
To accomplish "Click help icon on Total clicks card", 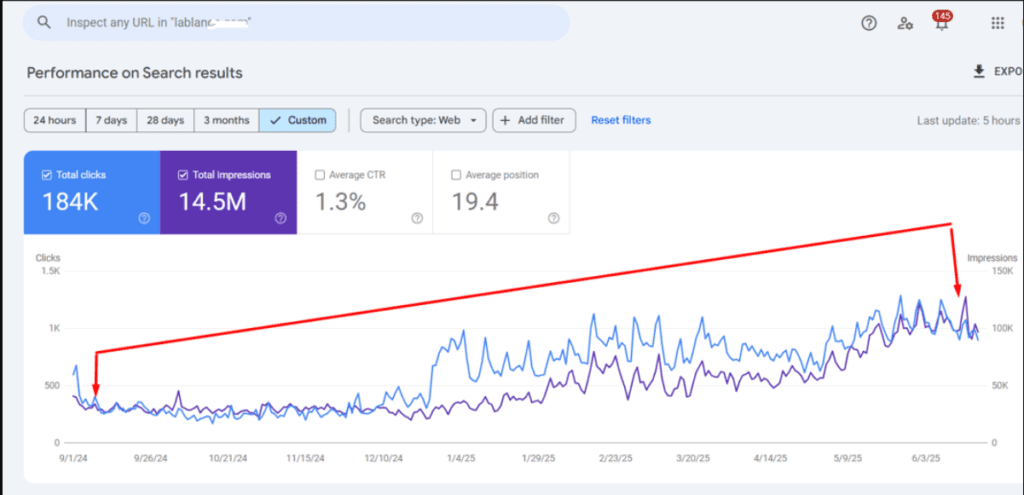I will coord(144,218).
